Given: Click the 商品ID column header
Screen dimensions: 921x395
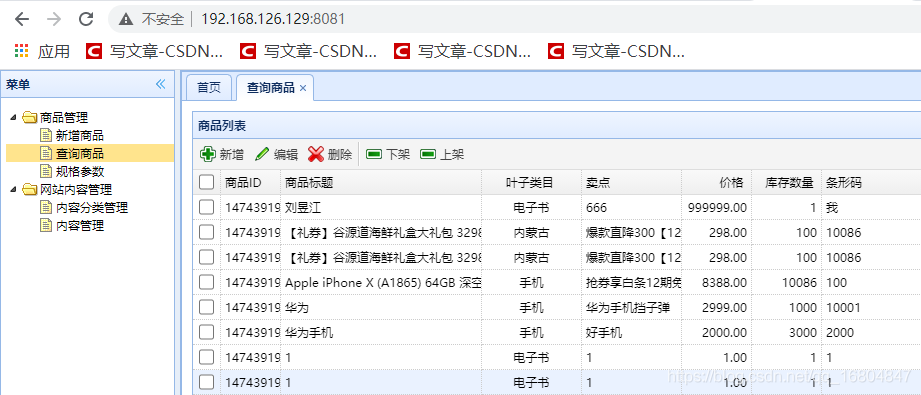Looking at the screenshot, I should (x=251, y=183).
